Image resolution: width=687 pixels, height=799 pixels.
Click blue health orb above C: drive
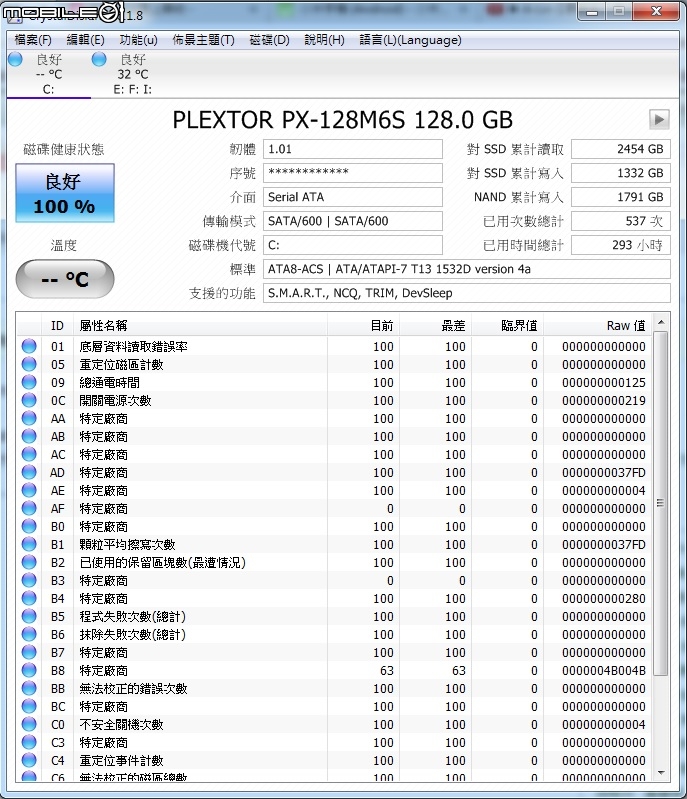15,59
